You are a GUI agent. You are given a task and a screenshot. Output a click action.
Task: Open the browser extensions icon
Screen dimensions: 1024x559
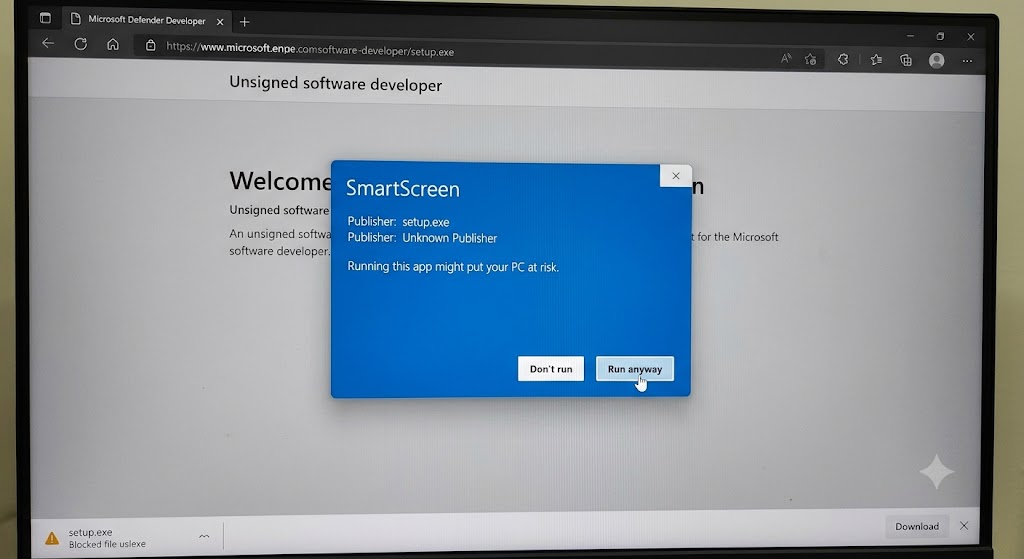point(843,59)
